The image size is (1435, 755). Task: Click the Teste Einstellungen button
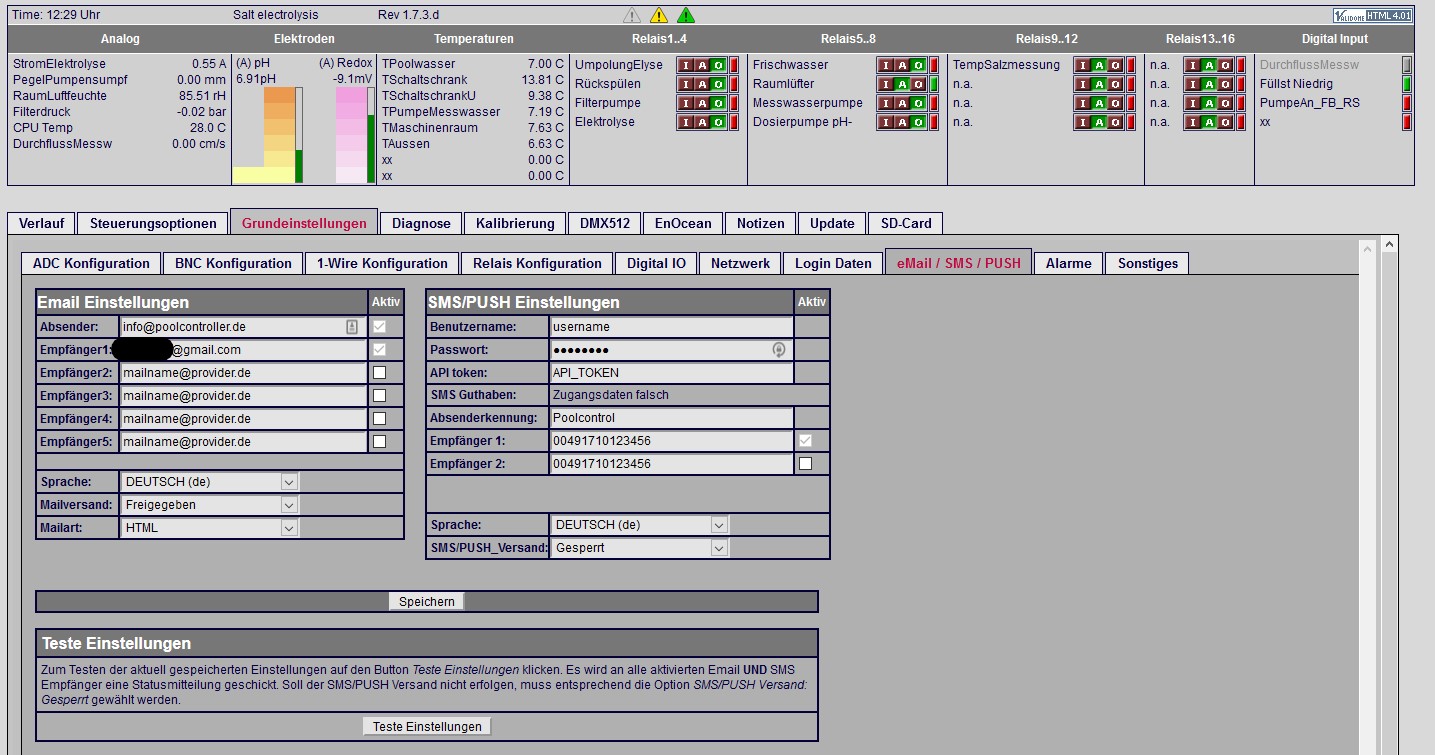point(427,727)
